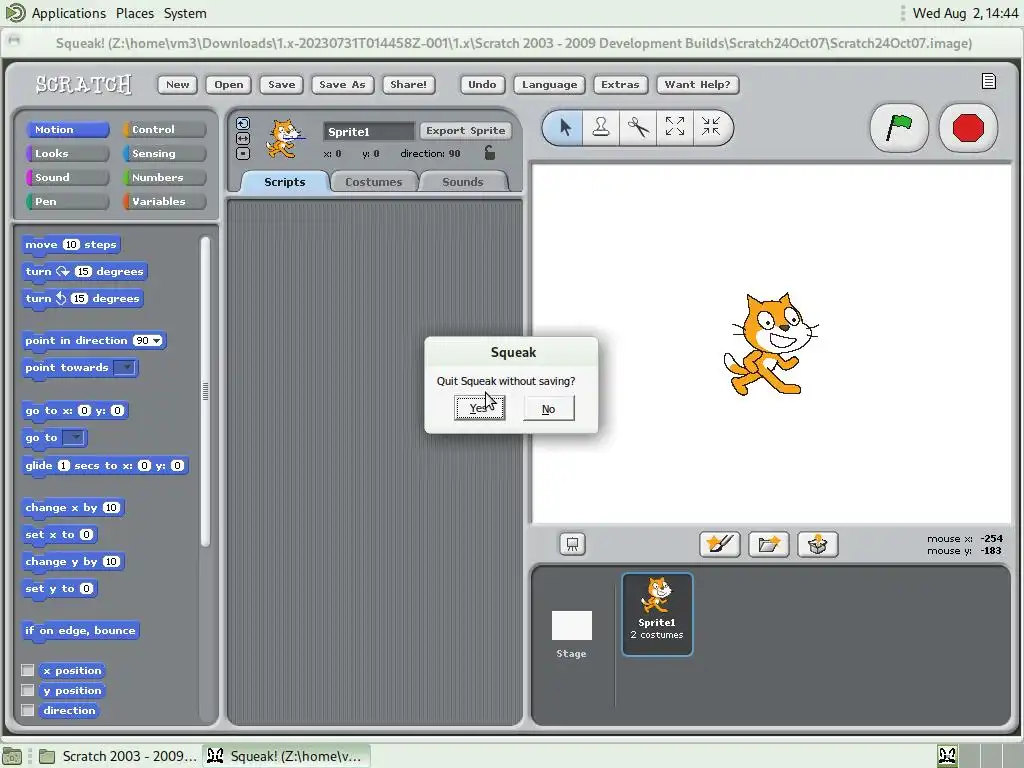This screenshot has height=768, width=1024.
Task: Enable the direction monitor checkbox
Action: click(x=27, y=710)
